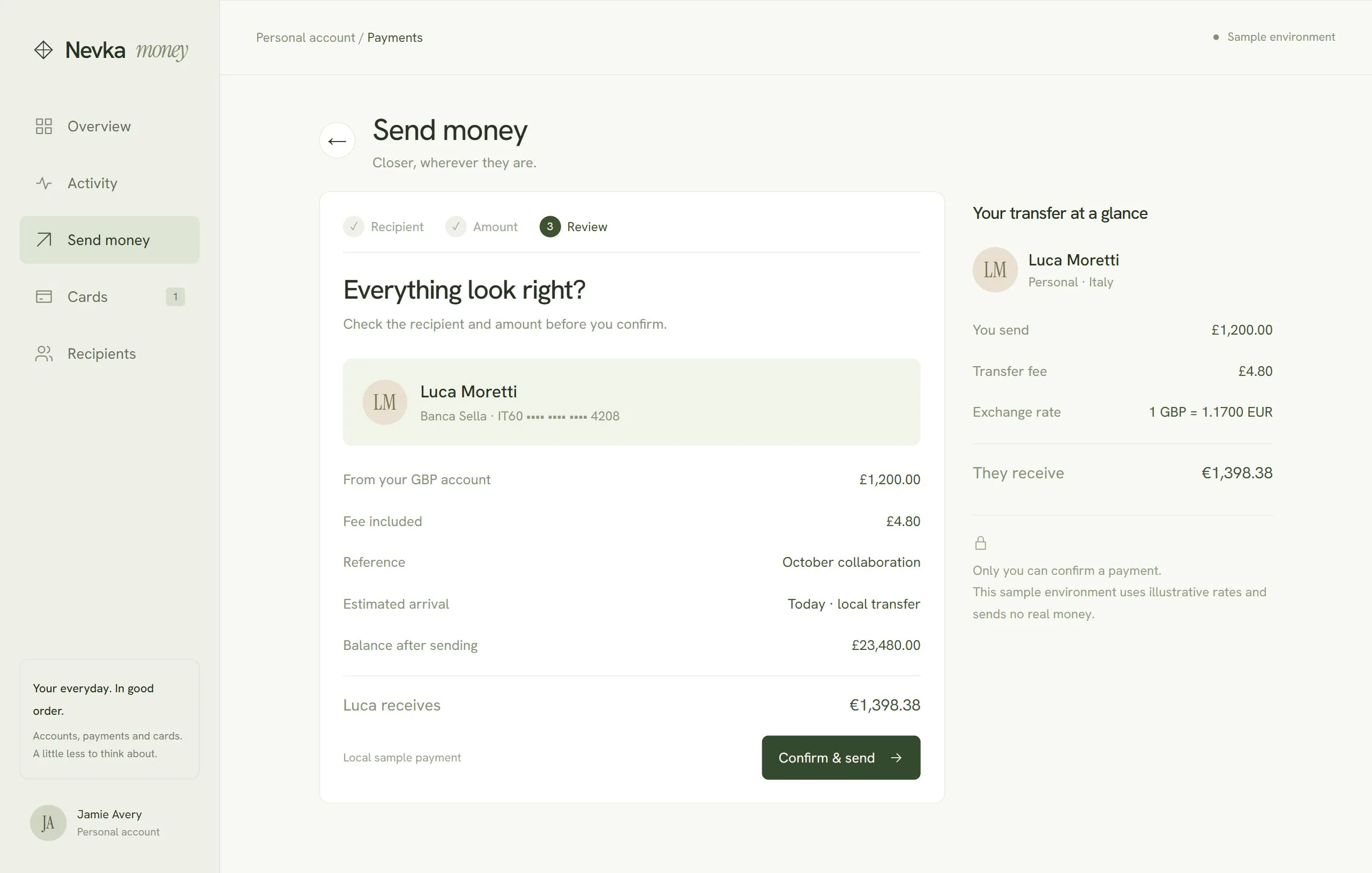This screenshot has height=873, width=1372.
Task: Click the Send money arrow icon in sidebar
Action: (x=44, y=240)
